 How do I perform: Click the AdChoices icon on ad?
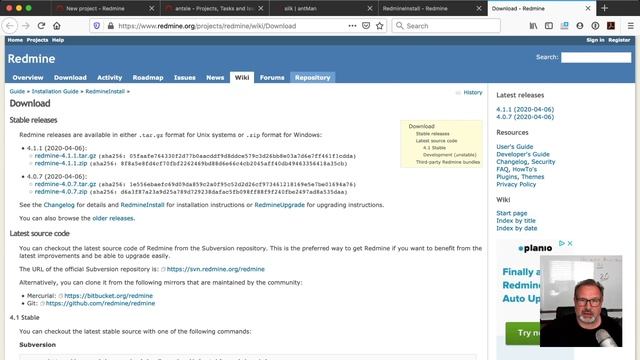(562, 243)
